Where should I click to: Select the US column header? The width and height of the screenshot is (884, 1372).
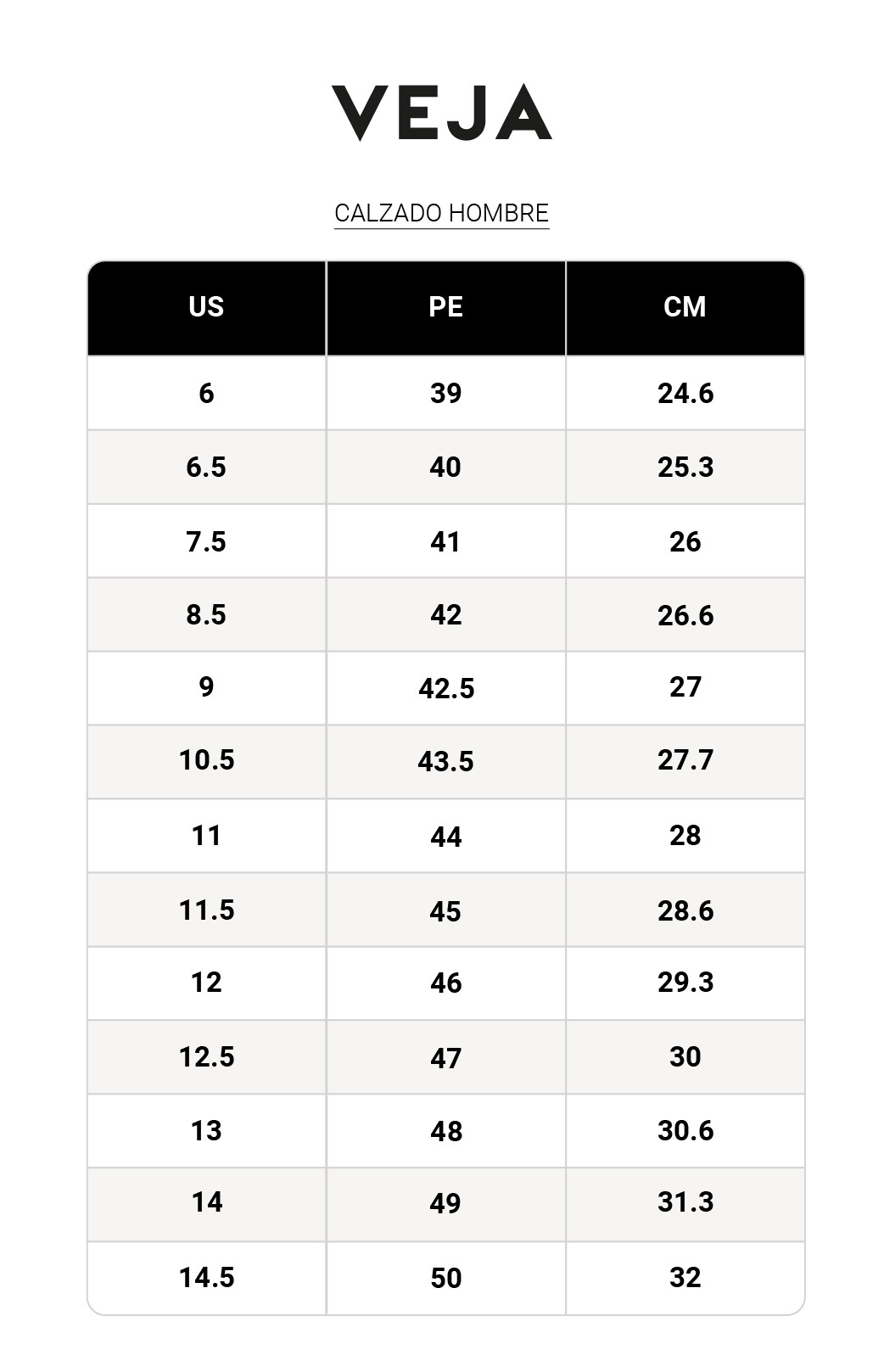(206, 307)
